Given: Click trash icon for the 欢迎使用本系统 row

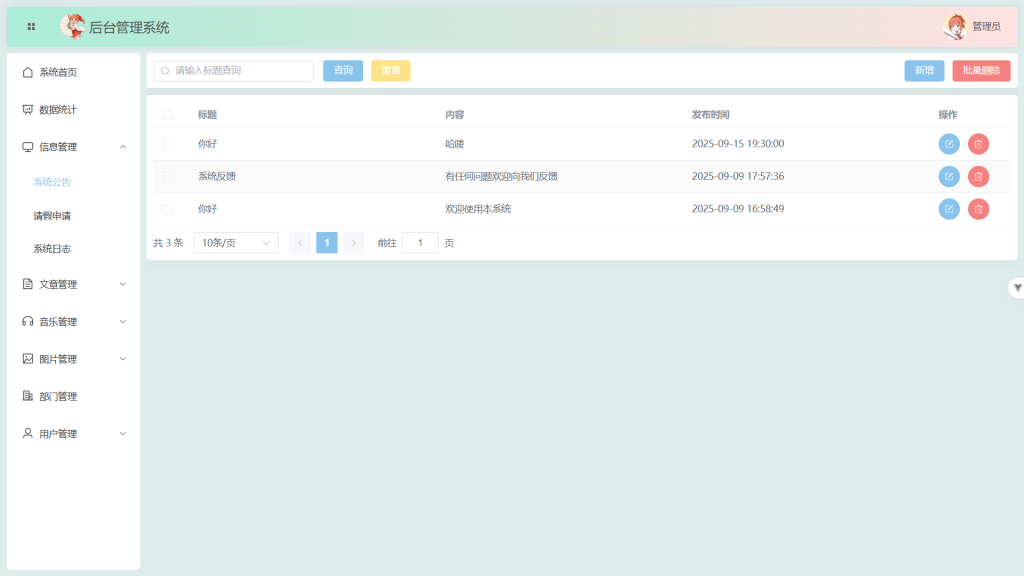Looking at the screenshot, I should click(978, 209).
